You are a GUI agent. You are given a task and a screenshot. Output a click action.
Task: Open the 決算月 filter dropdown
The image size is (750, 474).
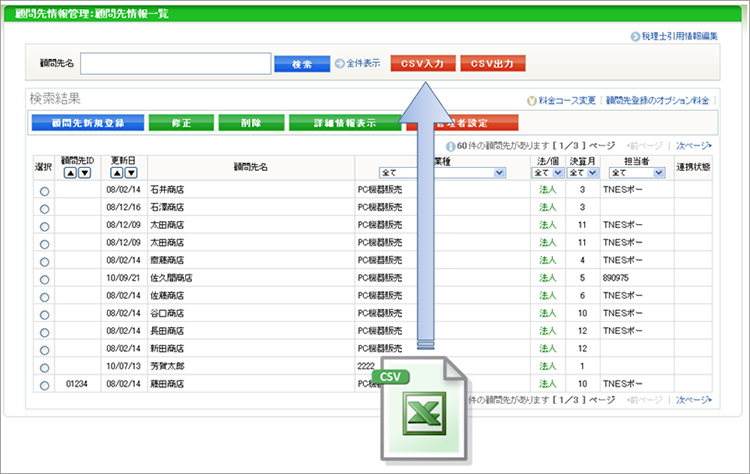coord(583,173)
